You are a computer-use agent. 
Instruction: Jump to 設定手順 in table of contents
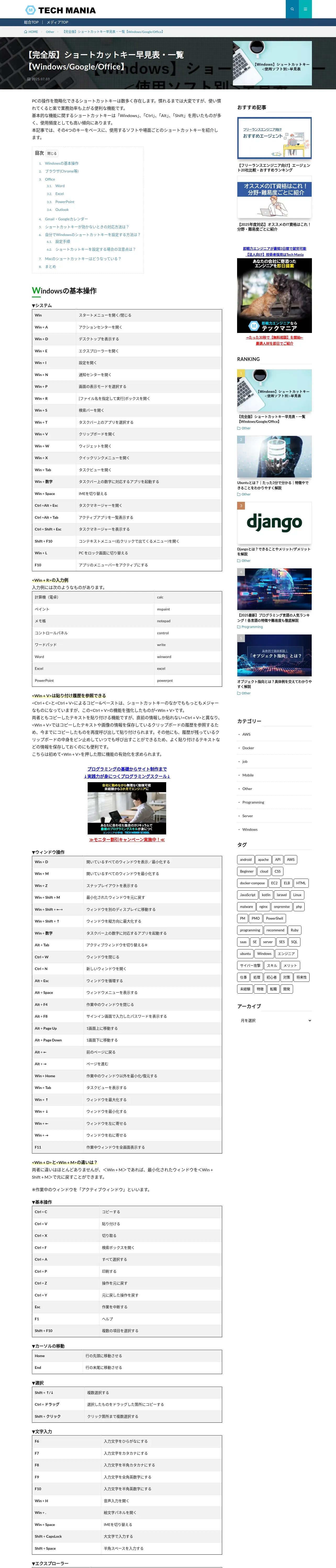[x=63, y=242]
